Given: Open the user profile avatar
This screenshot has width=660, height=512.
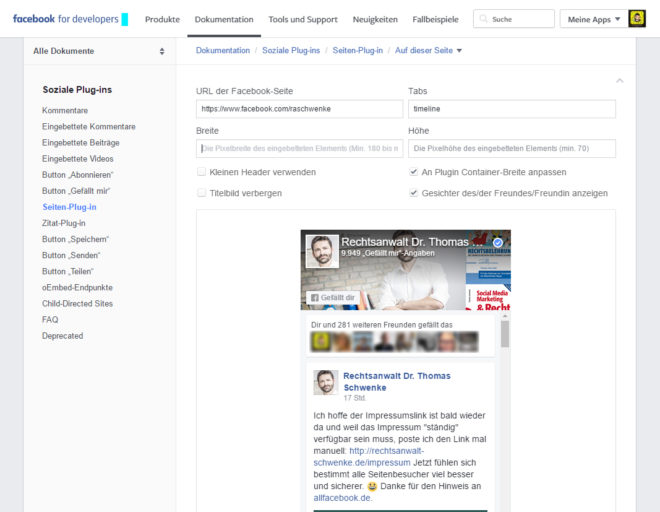Looking at the screenshot, I should point(637,19).
